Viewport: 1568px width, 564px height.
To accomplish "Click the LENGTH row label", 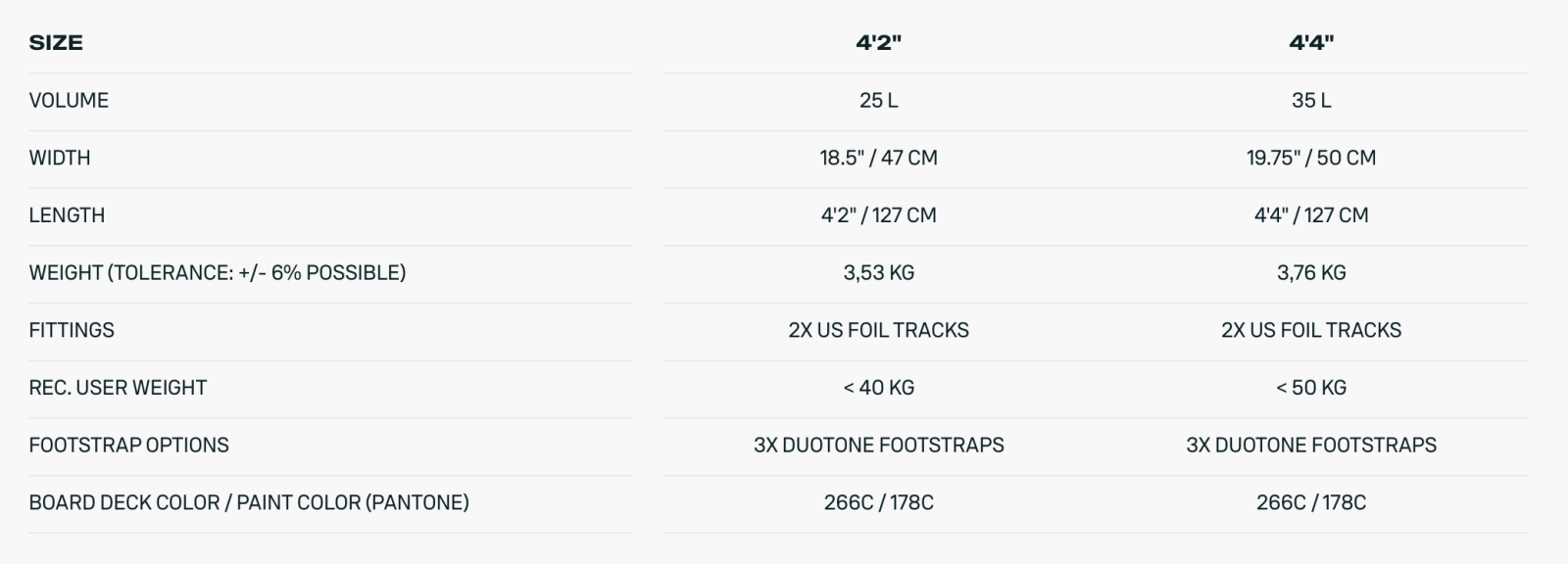I will pos(67,215).
